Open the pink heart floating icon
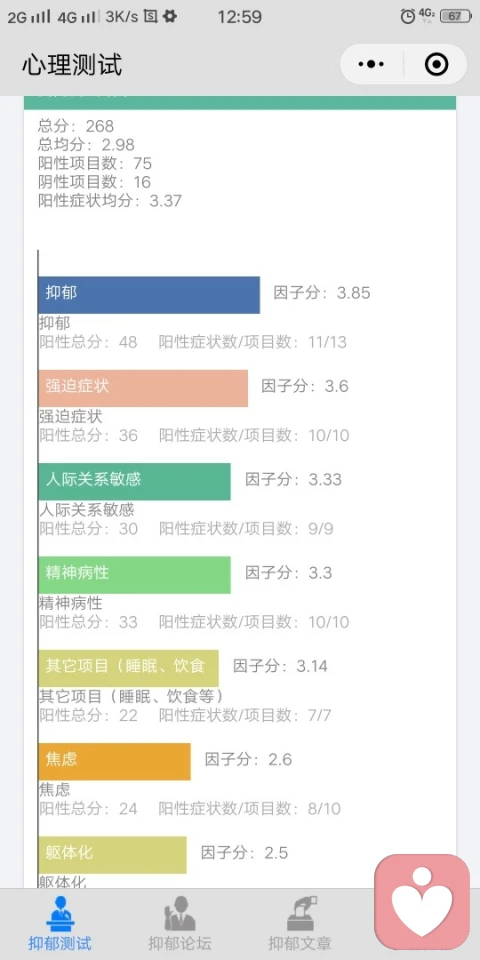This screenshot has width=480, height=960. [422, 902]
